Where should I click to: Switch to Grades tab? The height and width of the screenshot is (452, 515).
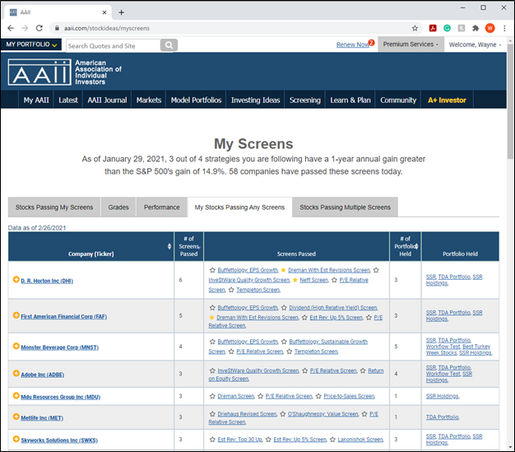[118, 207]
